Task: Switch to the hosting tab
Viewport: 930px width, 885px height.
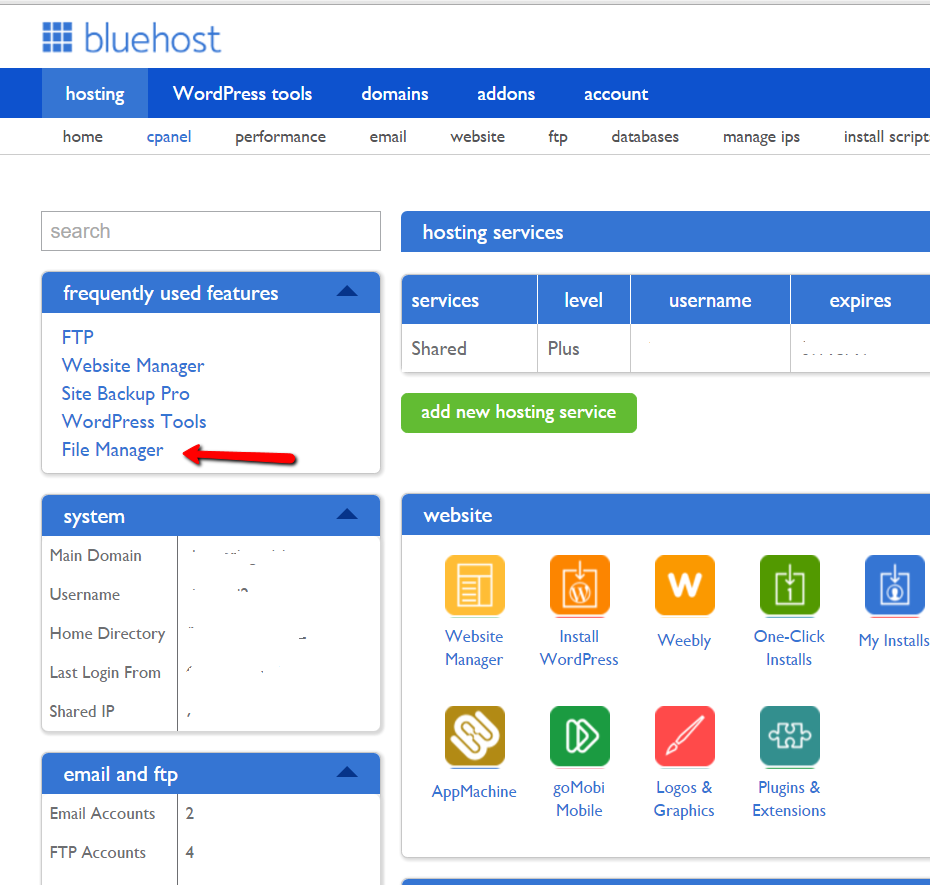Action: tap(95, 93)
